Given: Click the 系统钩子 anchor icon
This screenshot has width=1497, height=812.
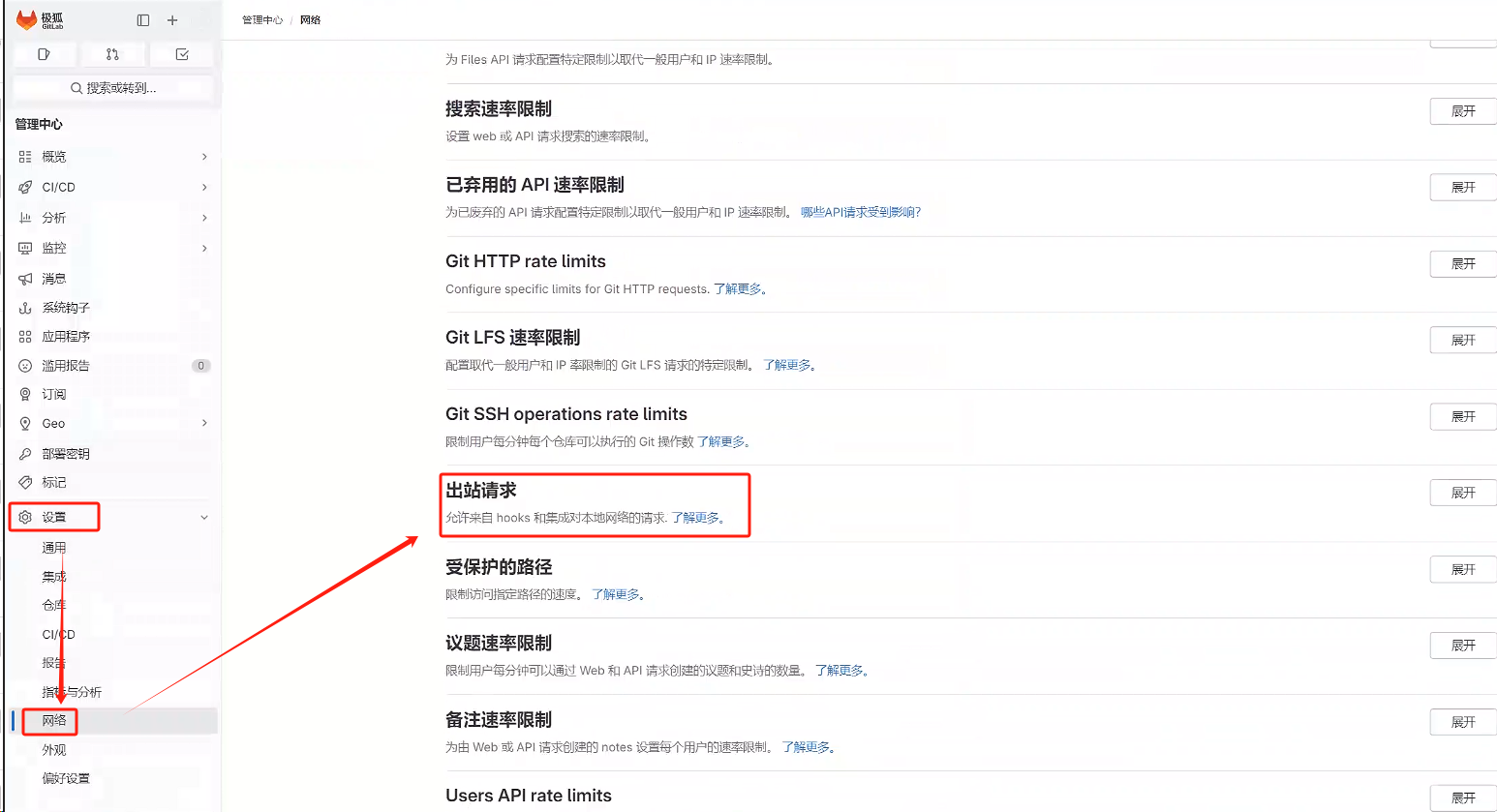Looking at the screenshot, I should (x=25, y=308).
